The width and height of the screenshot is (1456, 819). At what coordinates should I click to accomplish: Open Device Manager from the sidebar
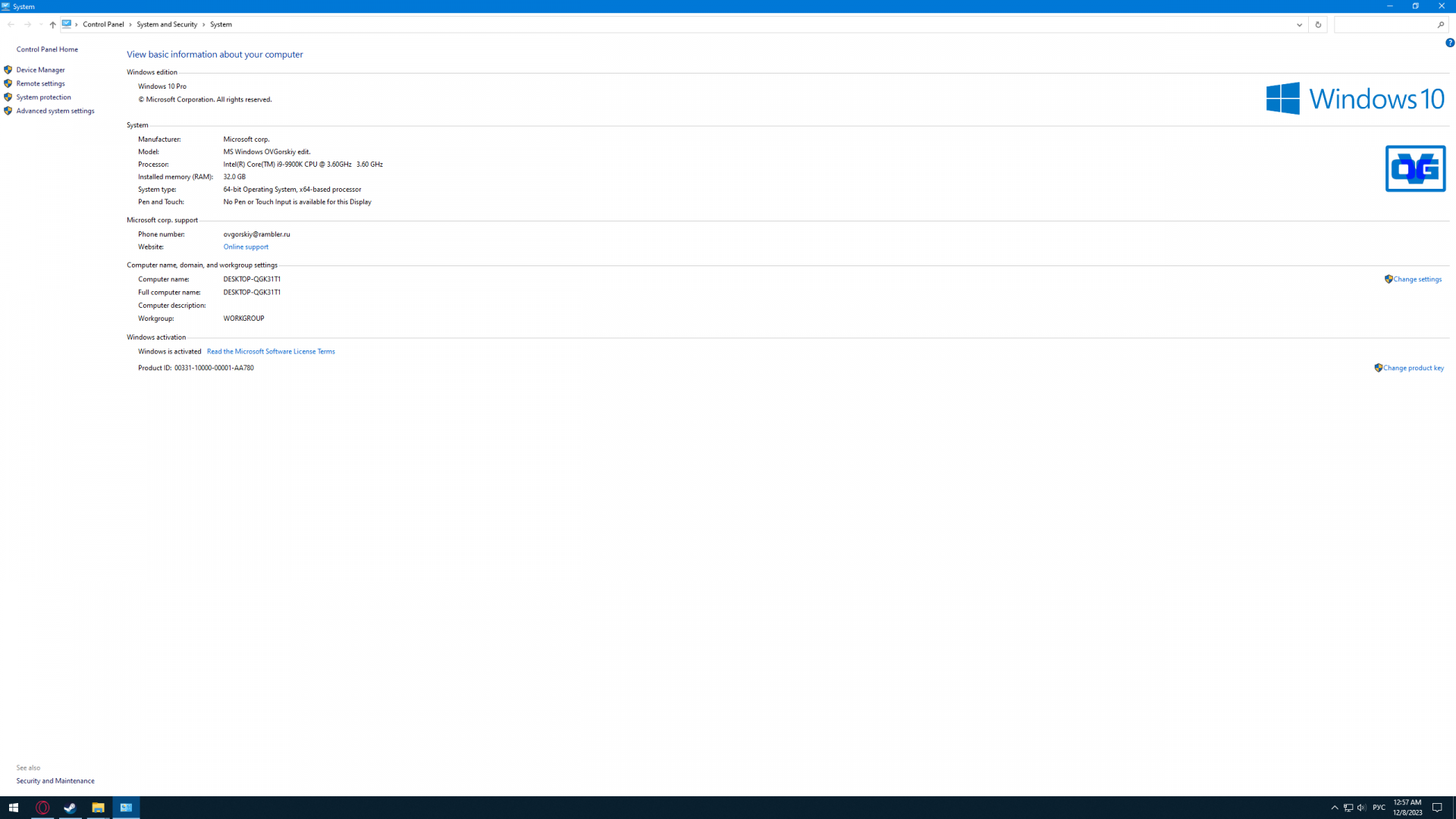coord(40,70)
